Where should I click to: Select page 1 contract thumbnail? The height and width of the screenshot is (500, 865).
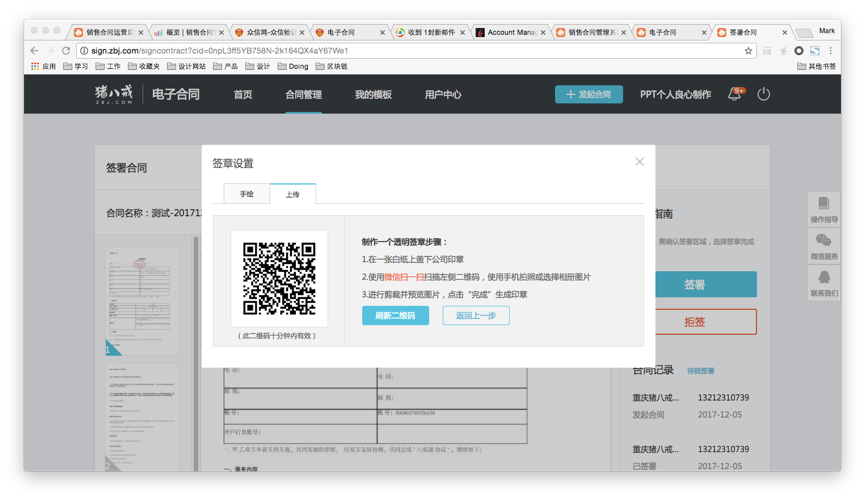(142, 301)
